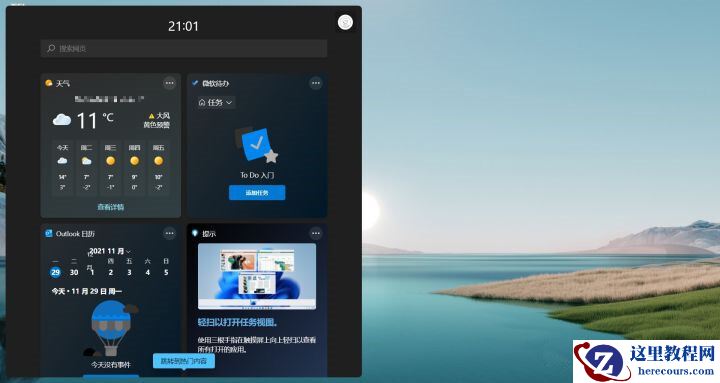Select date 2 in the Outlook calendar

(x=111, y=272)
